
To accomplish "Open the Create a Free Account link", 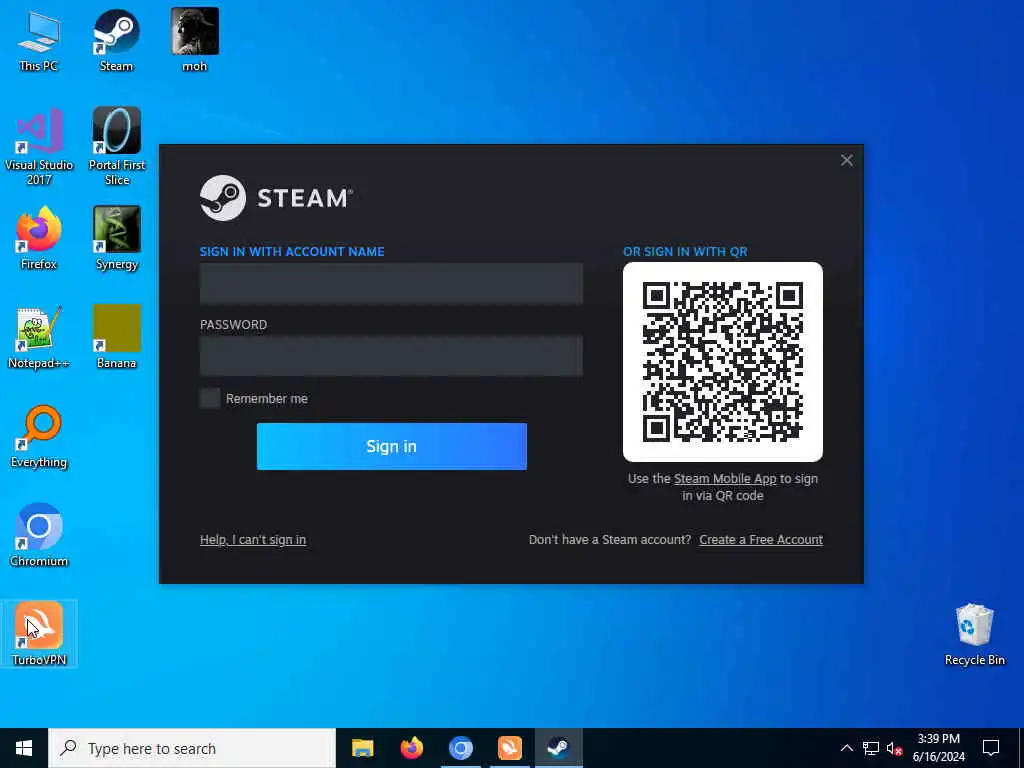I will [761, 539].
